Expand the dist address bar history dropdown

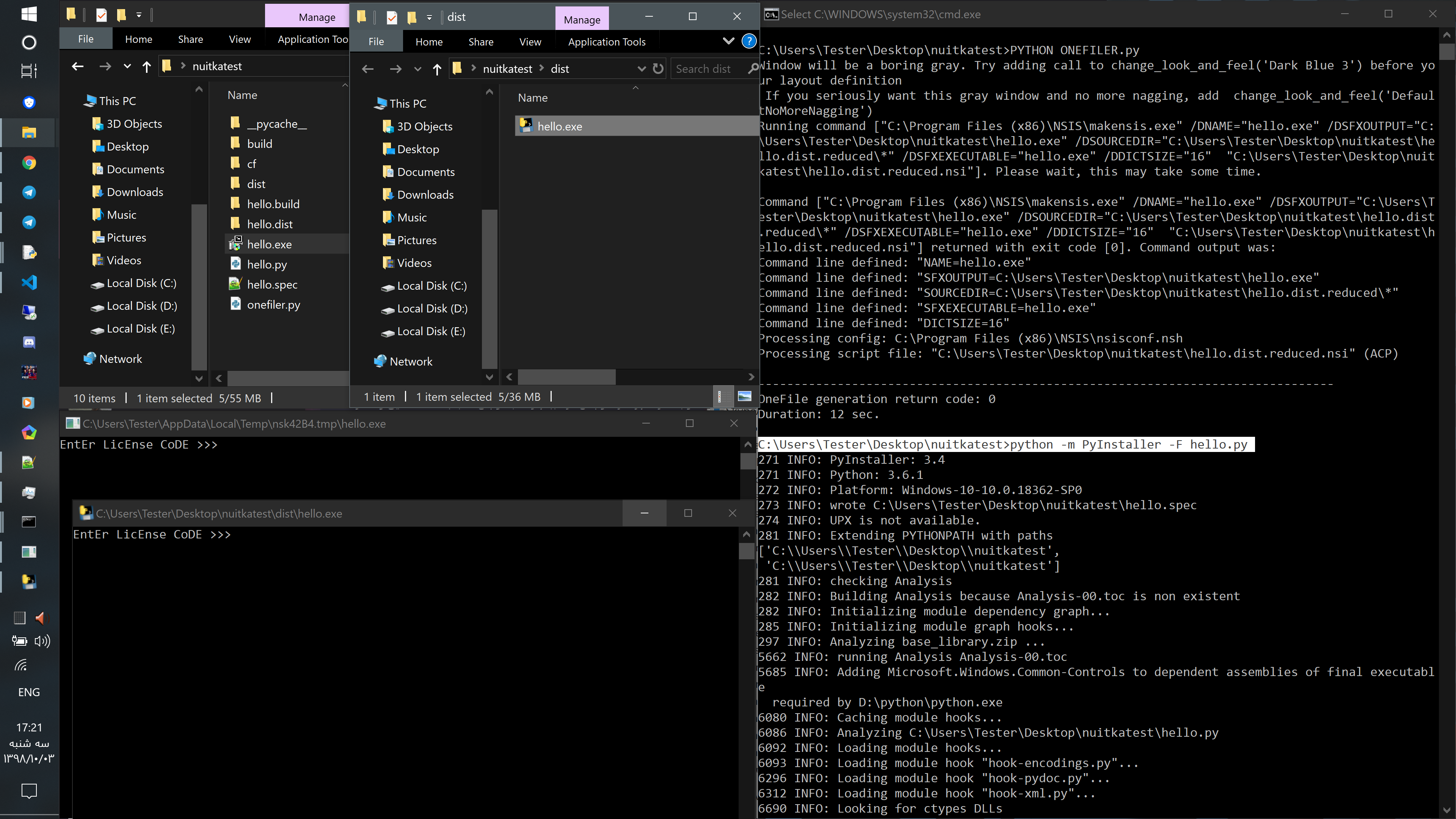(x=642, y=68)
